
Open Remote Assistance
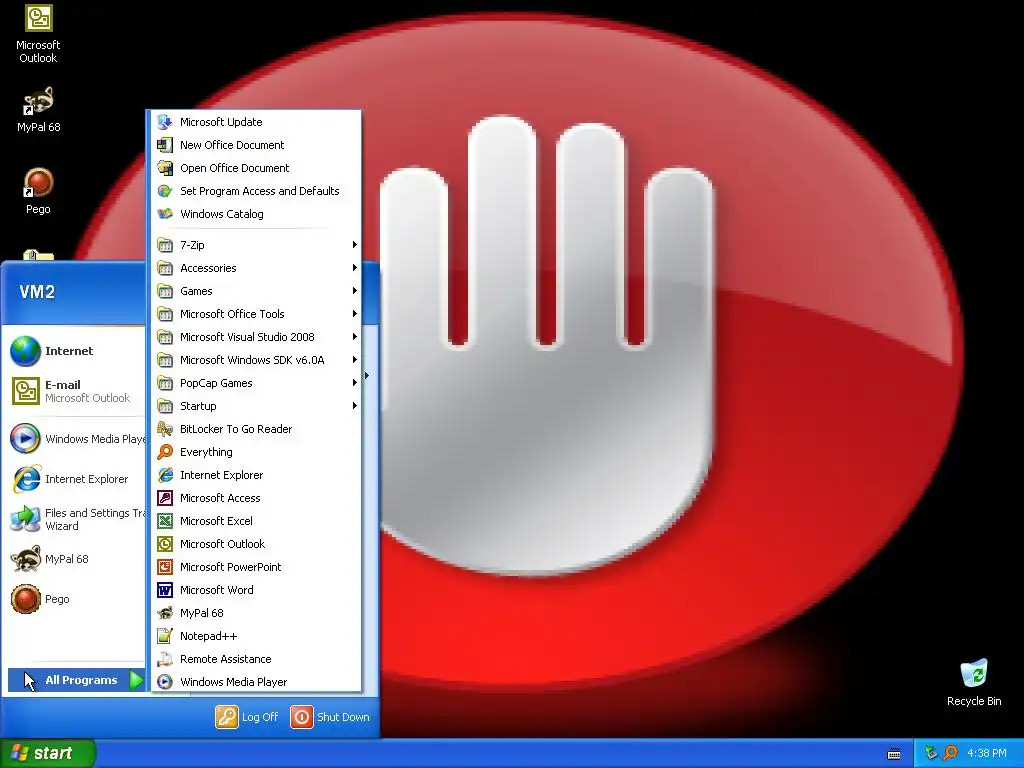point(256,659)
